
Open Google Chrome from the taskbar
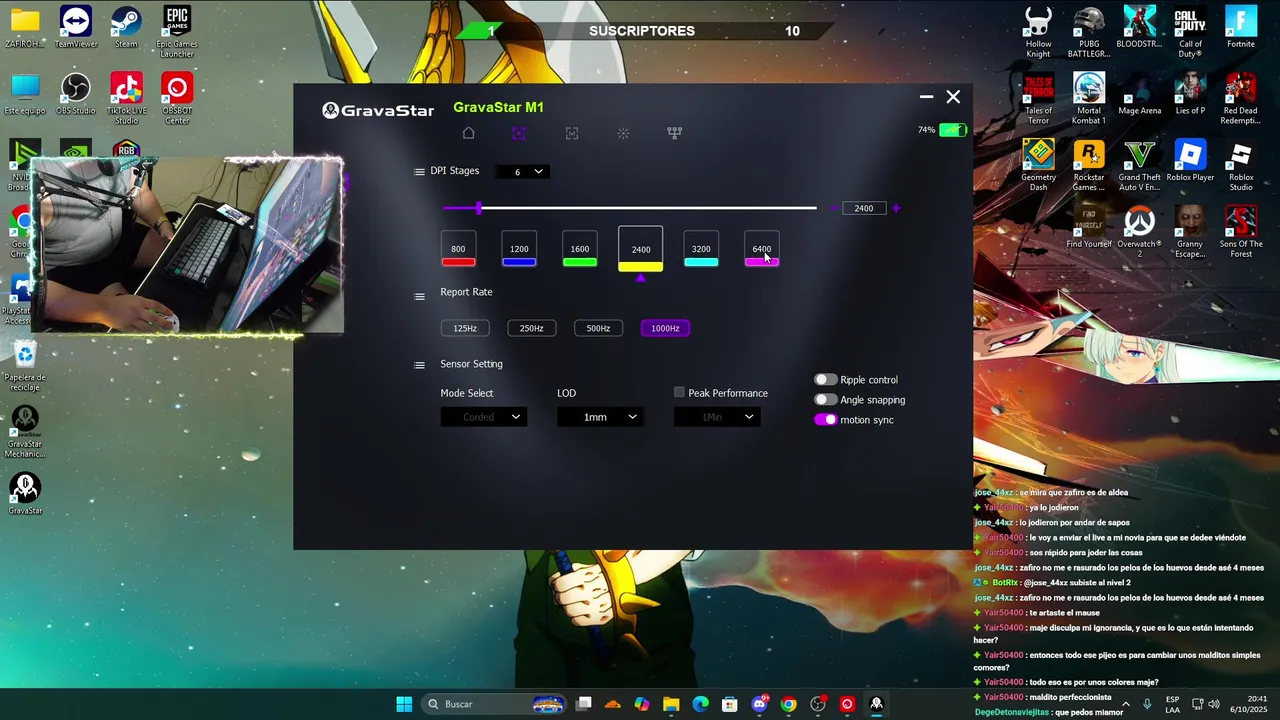pos(788,704)
